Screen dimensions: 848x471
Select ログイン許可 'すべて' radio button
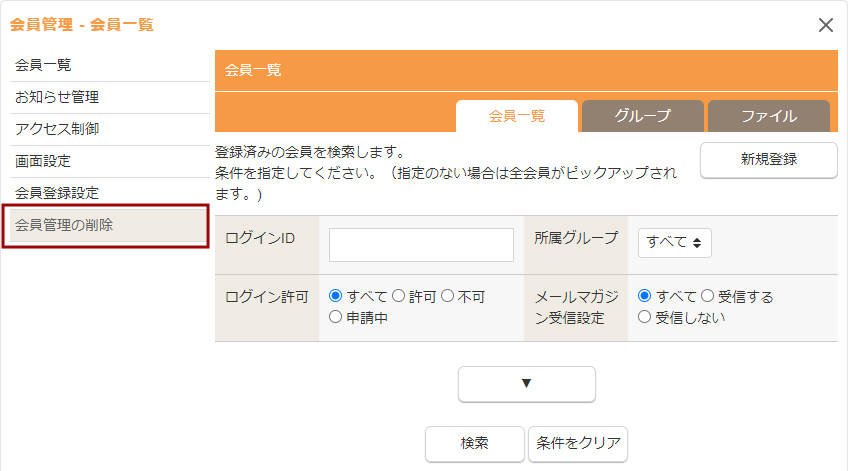point(336,296)
